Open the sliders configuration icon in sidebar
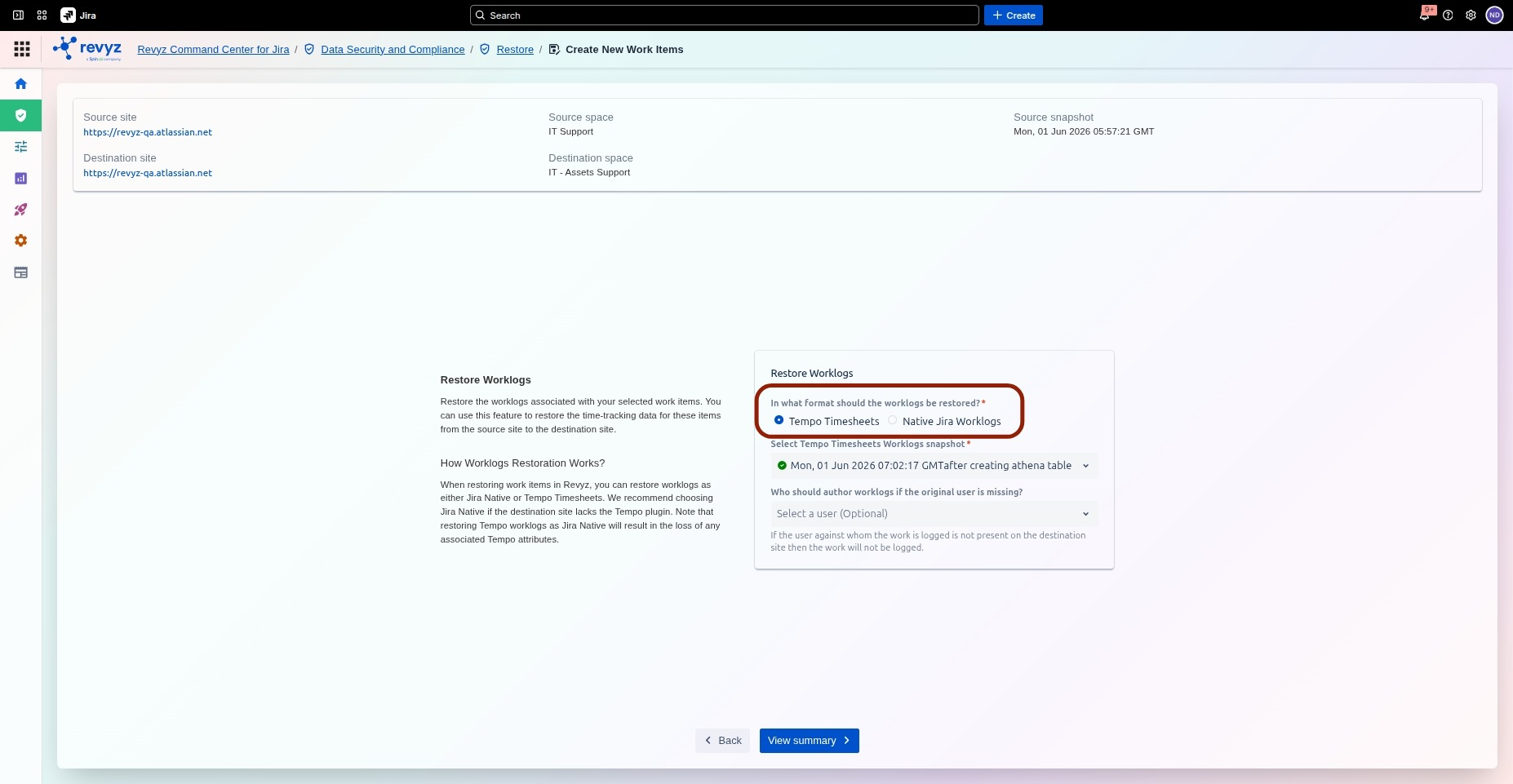This screenshot has width=1513, height=784. tap(21, 147)
